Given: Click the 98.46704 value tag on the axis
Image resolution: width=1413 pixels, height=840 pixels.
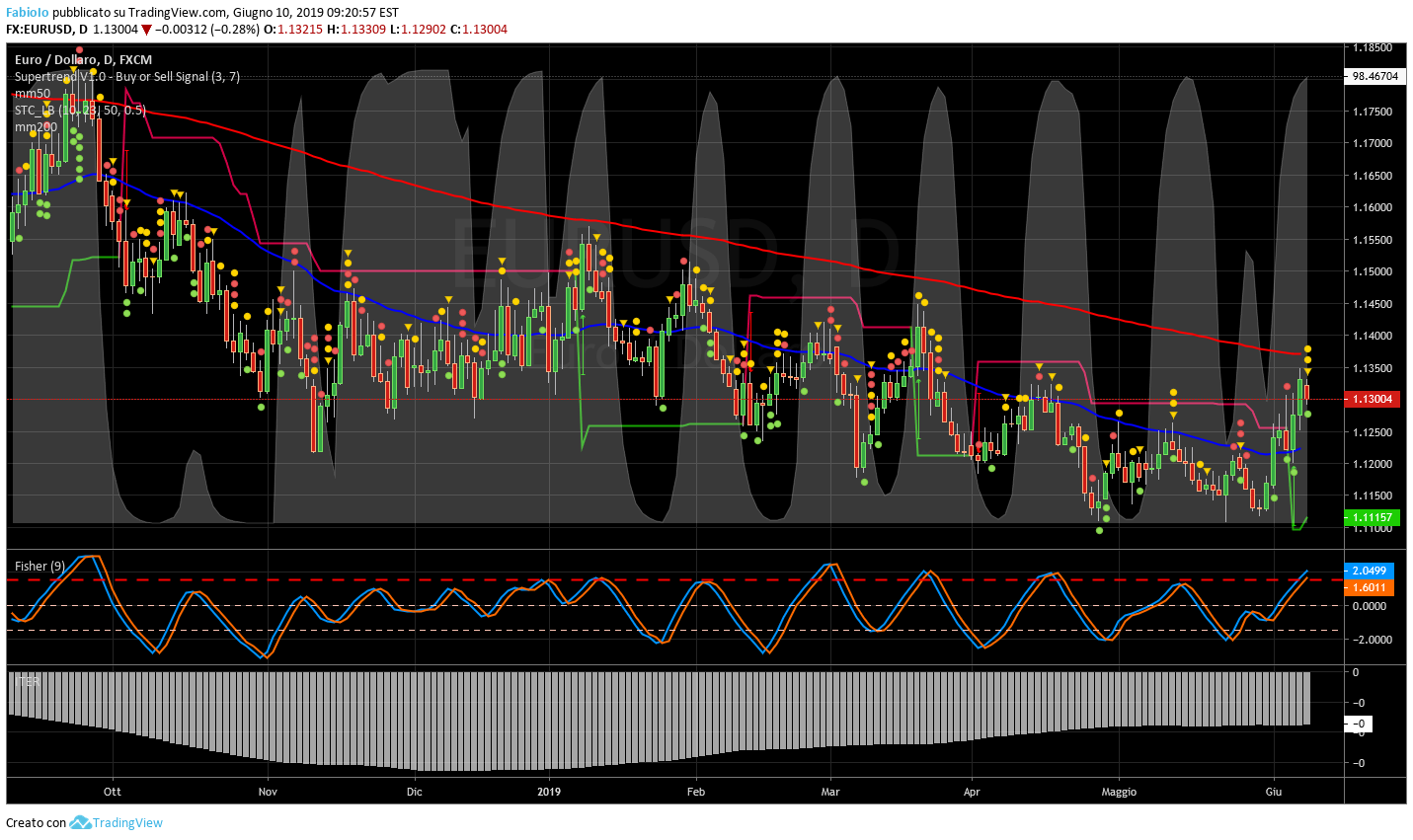Looking at the screenshot, I should pyautogui.click(x=1374, y=76).
